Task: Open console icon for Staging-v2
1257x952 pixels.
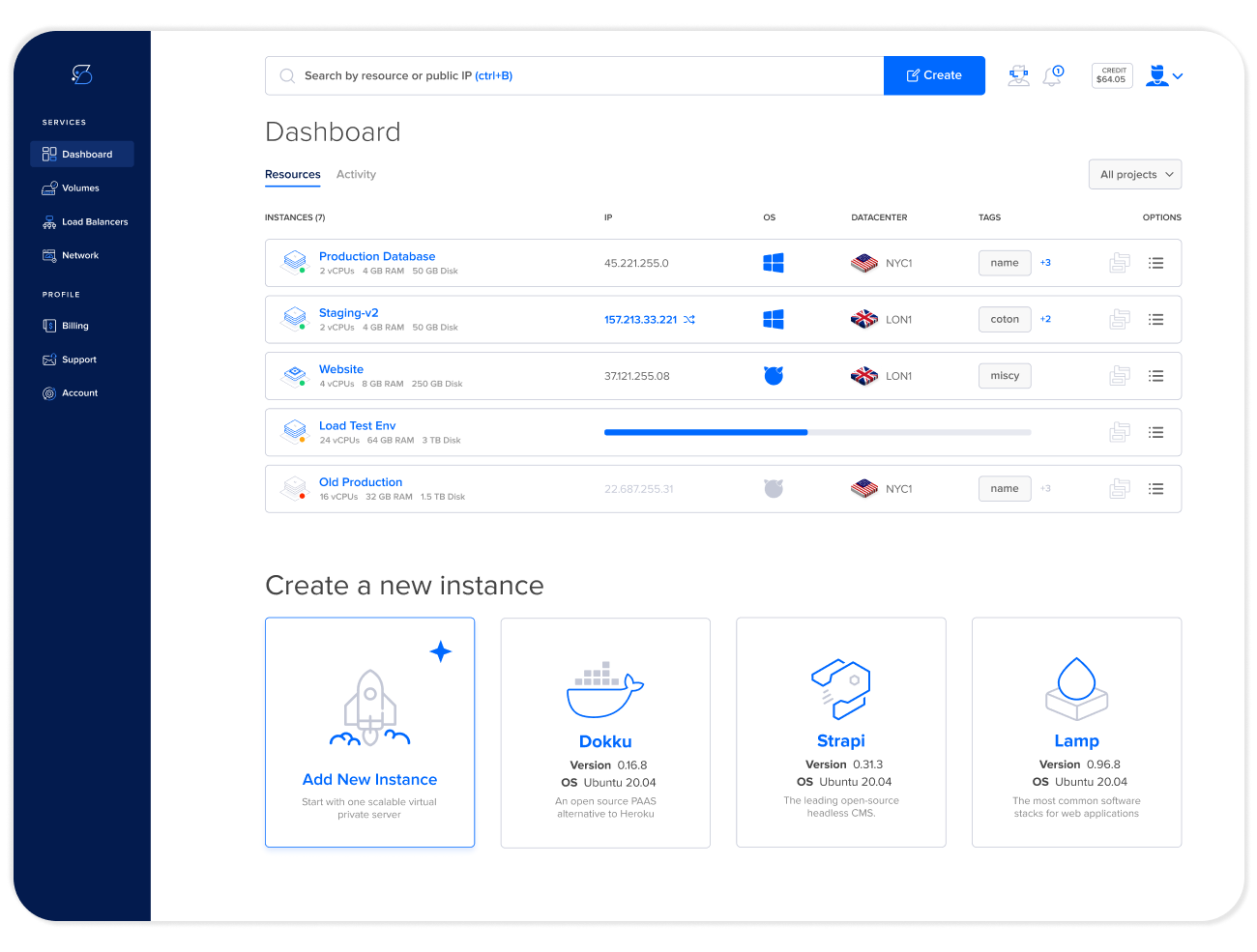Action: click(x=1120, y=319)
